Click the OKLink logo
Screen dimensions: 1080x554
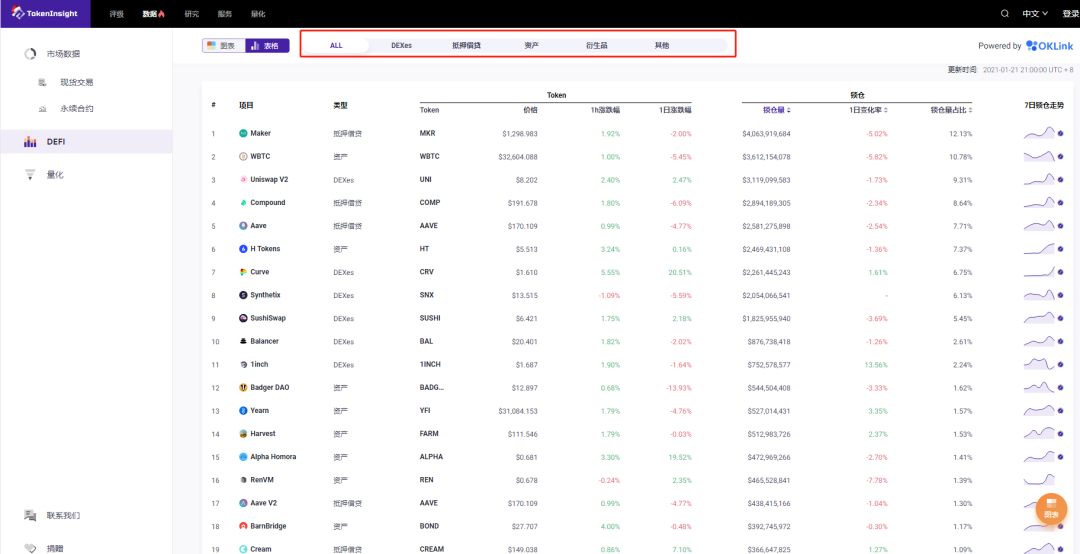[1050, 45]
